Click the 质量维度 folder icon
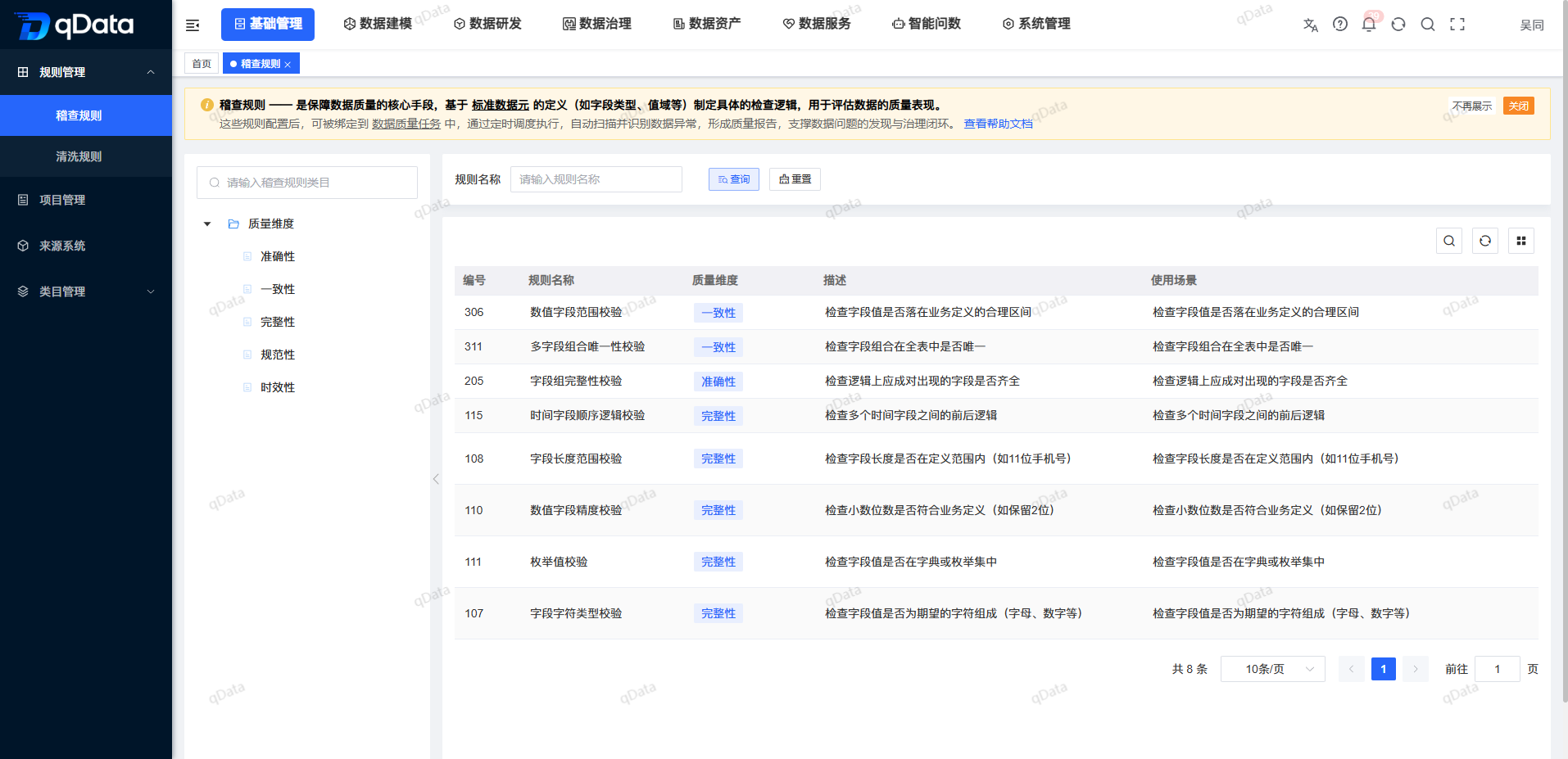 coord(233,224)
